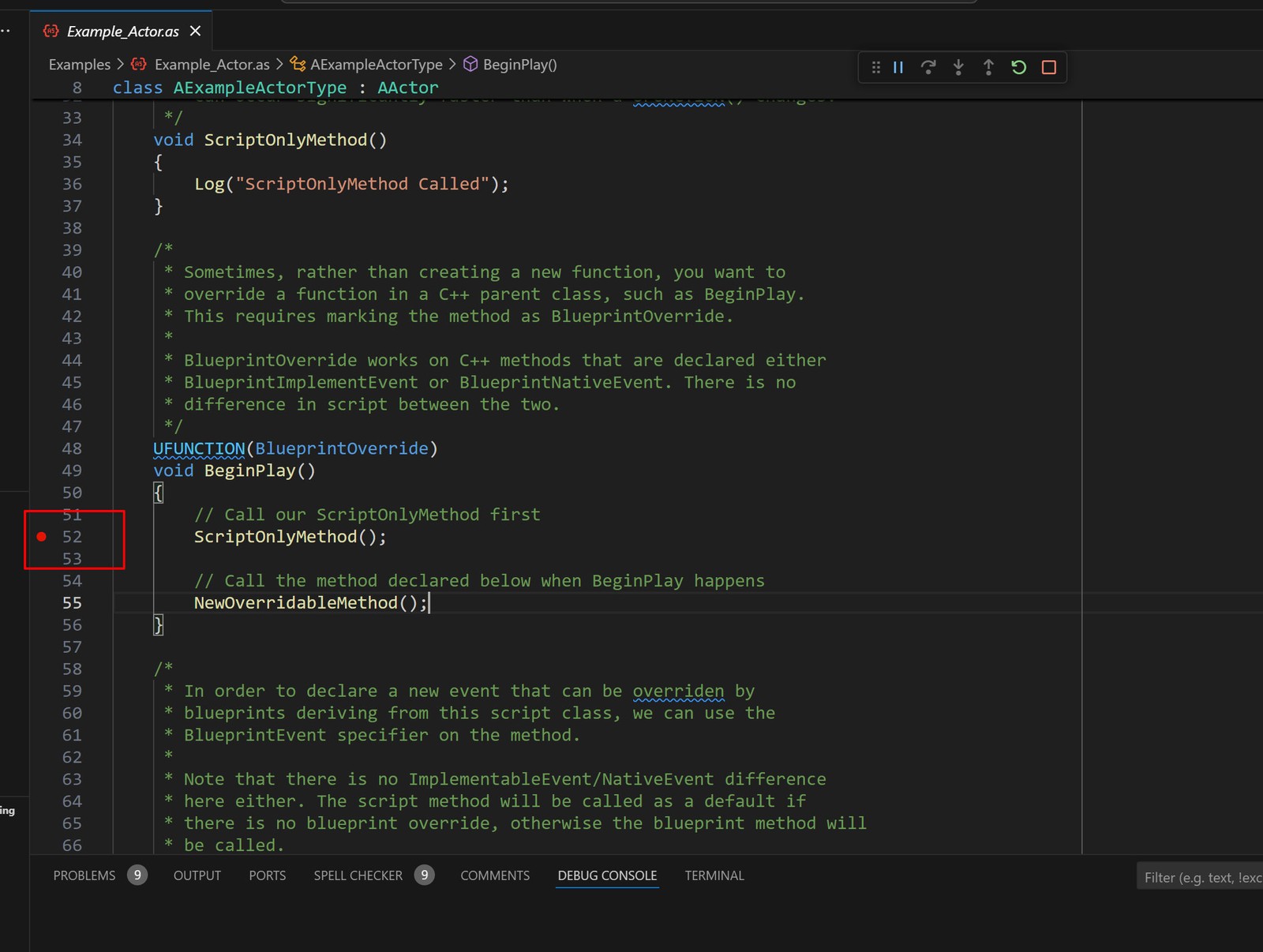Viewport: 1263px width, 952px height.
Task: Select the Example_Actor.as editor tab
Action: coord(122,32)
